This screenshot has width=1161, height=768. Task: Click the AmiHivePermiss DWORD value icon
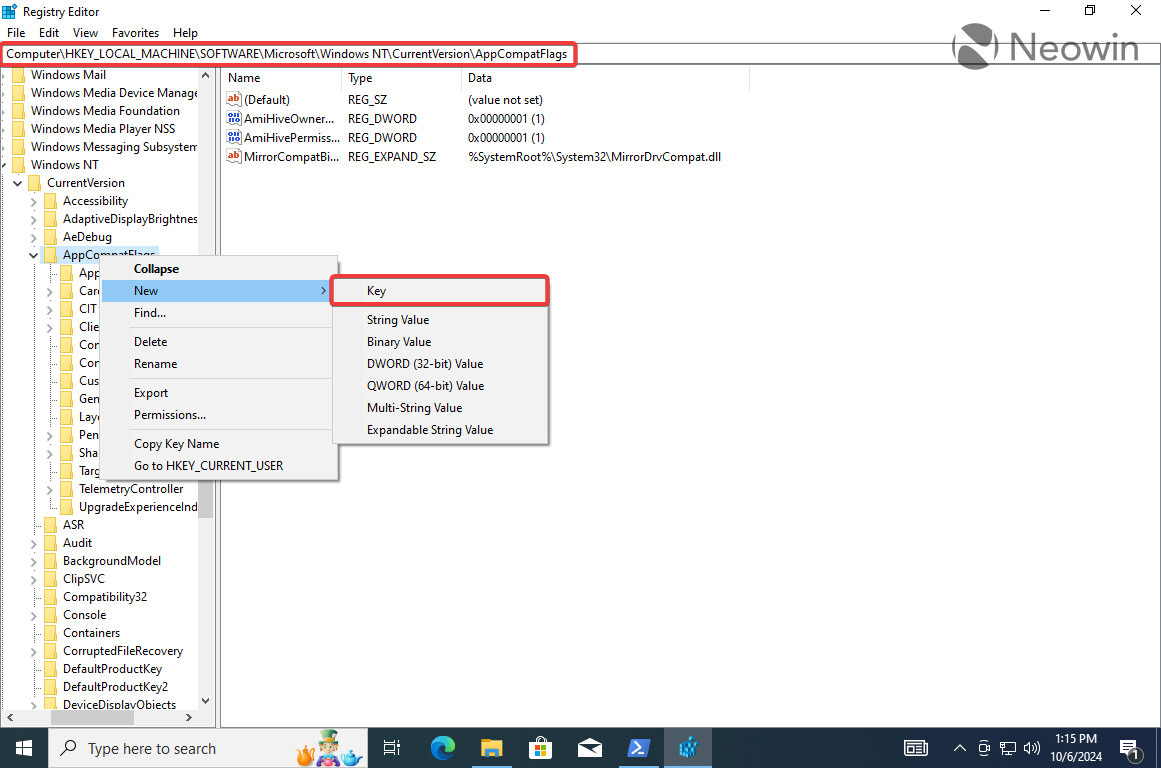pos(234,137)
